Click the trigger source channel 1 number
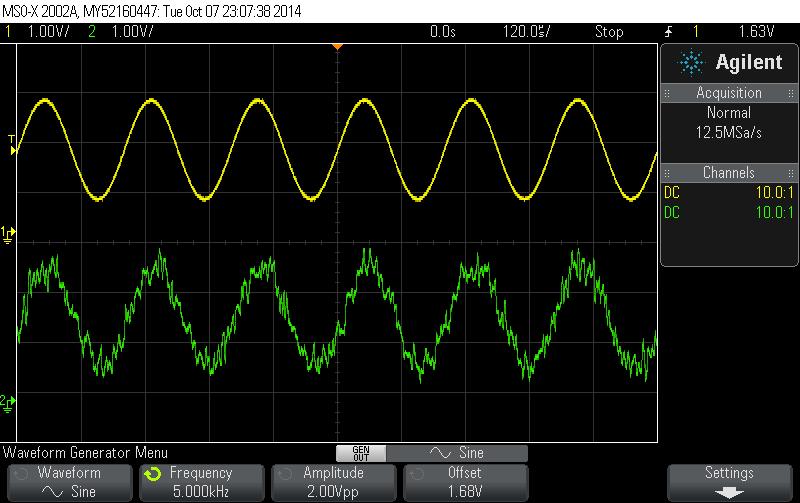Screen dimensions: 800x503 click(695, 32)
